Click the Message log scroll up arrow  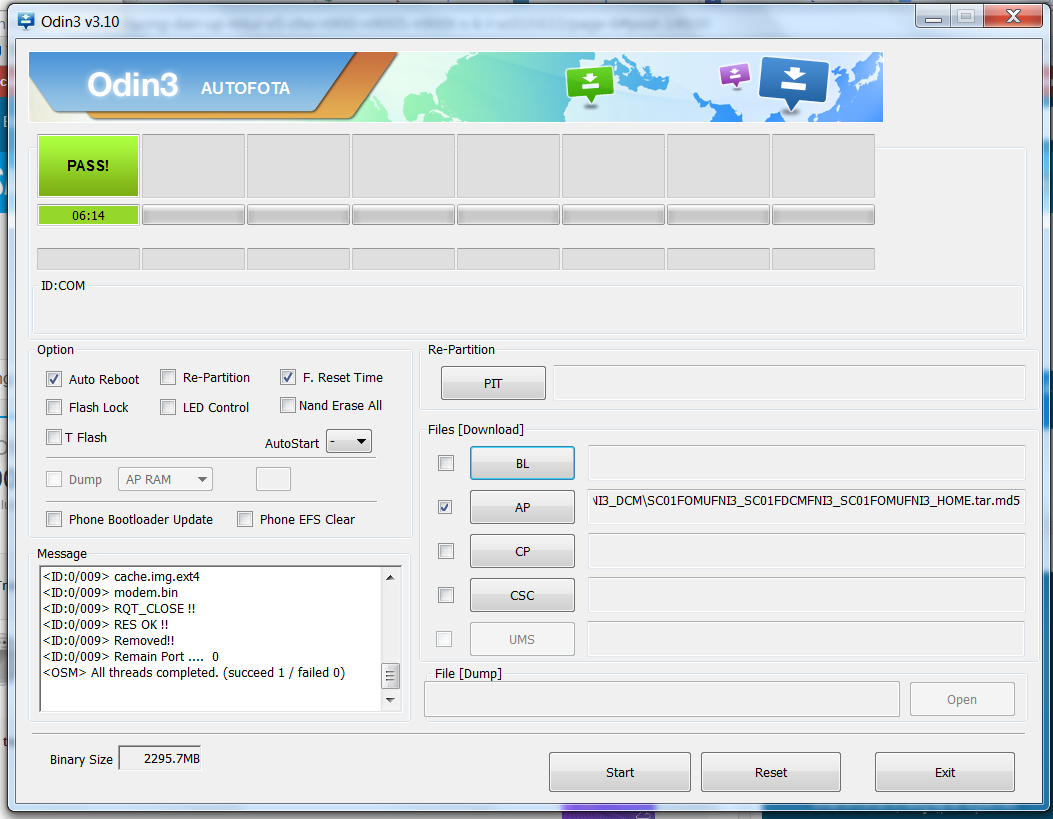[390, 577]
